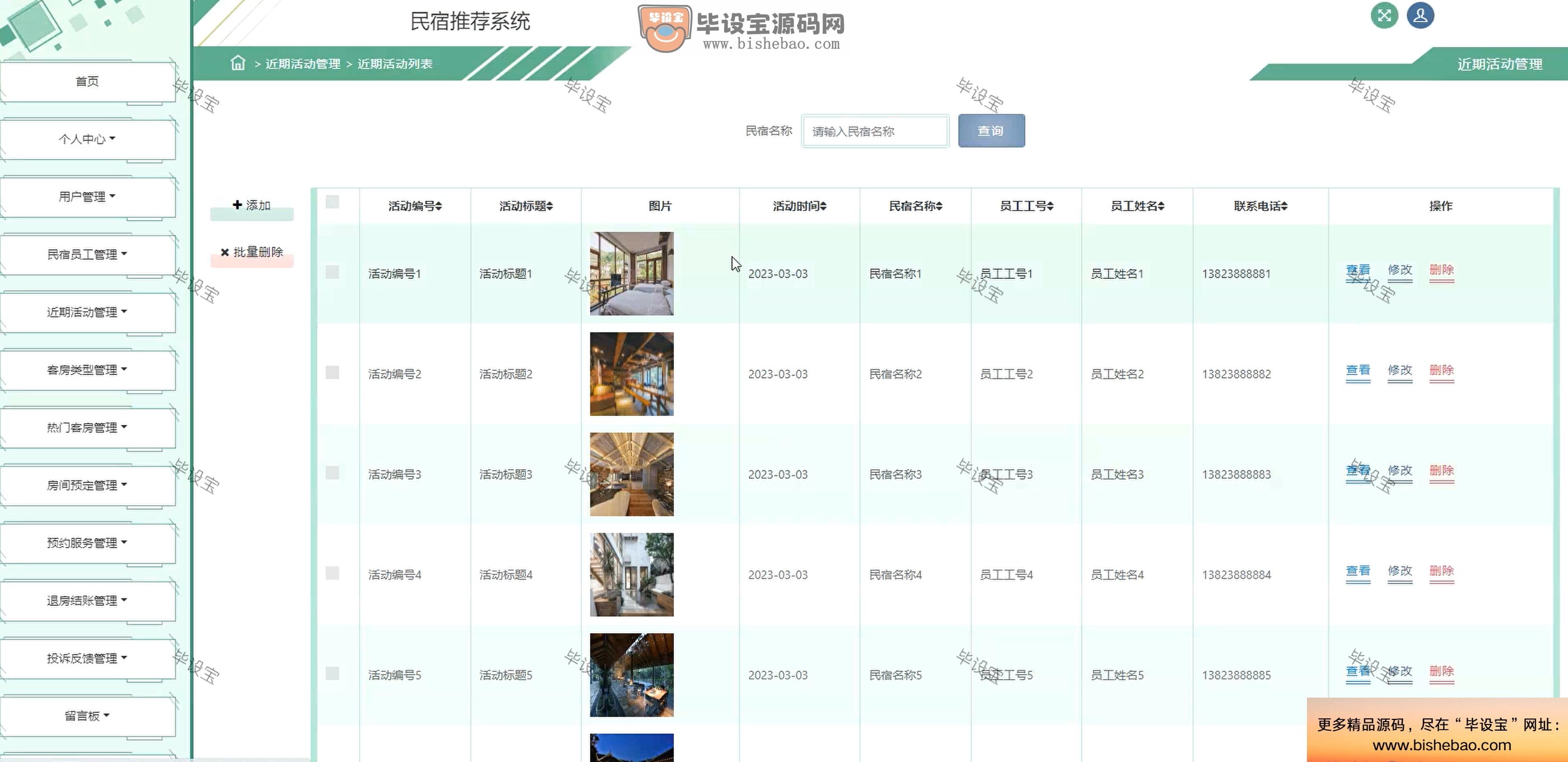Image resolution: width=1568 pixels, height=762 pixels.
Task: Expand the 房间预定管理 sidebar menu
Action: click(x=87, y=486)
